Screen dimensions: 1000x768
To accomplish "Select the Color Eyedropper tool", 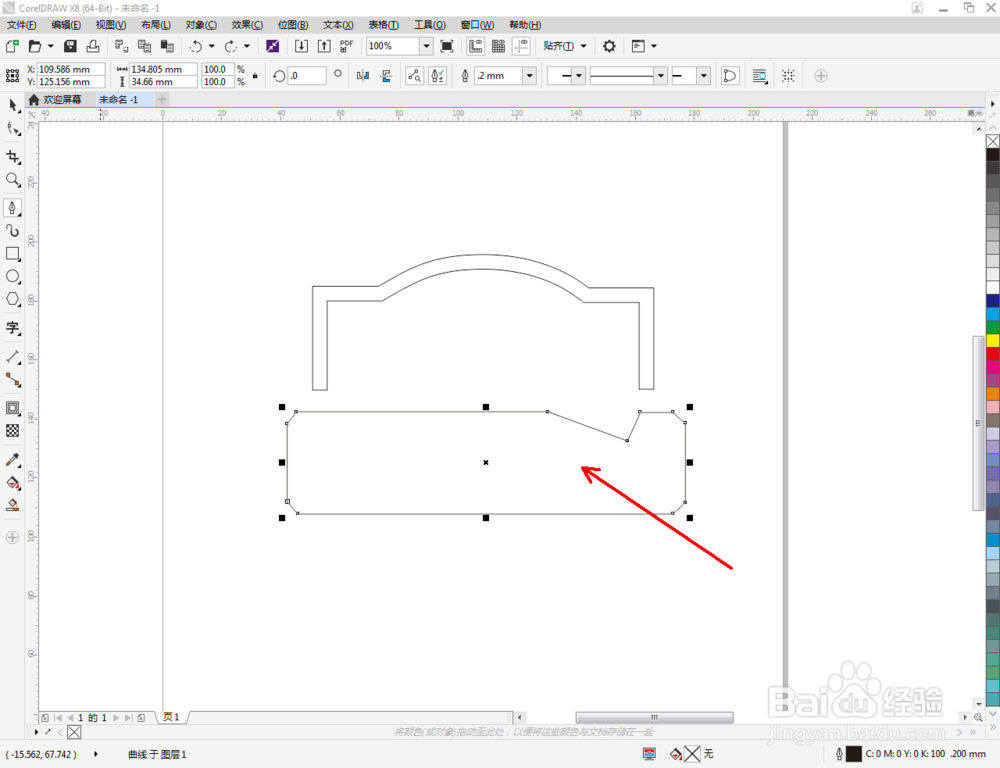I will [13, 460].
